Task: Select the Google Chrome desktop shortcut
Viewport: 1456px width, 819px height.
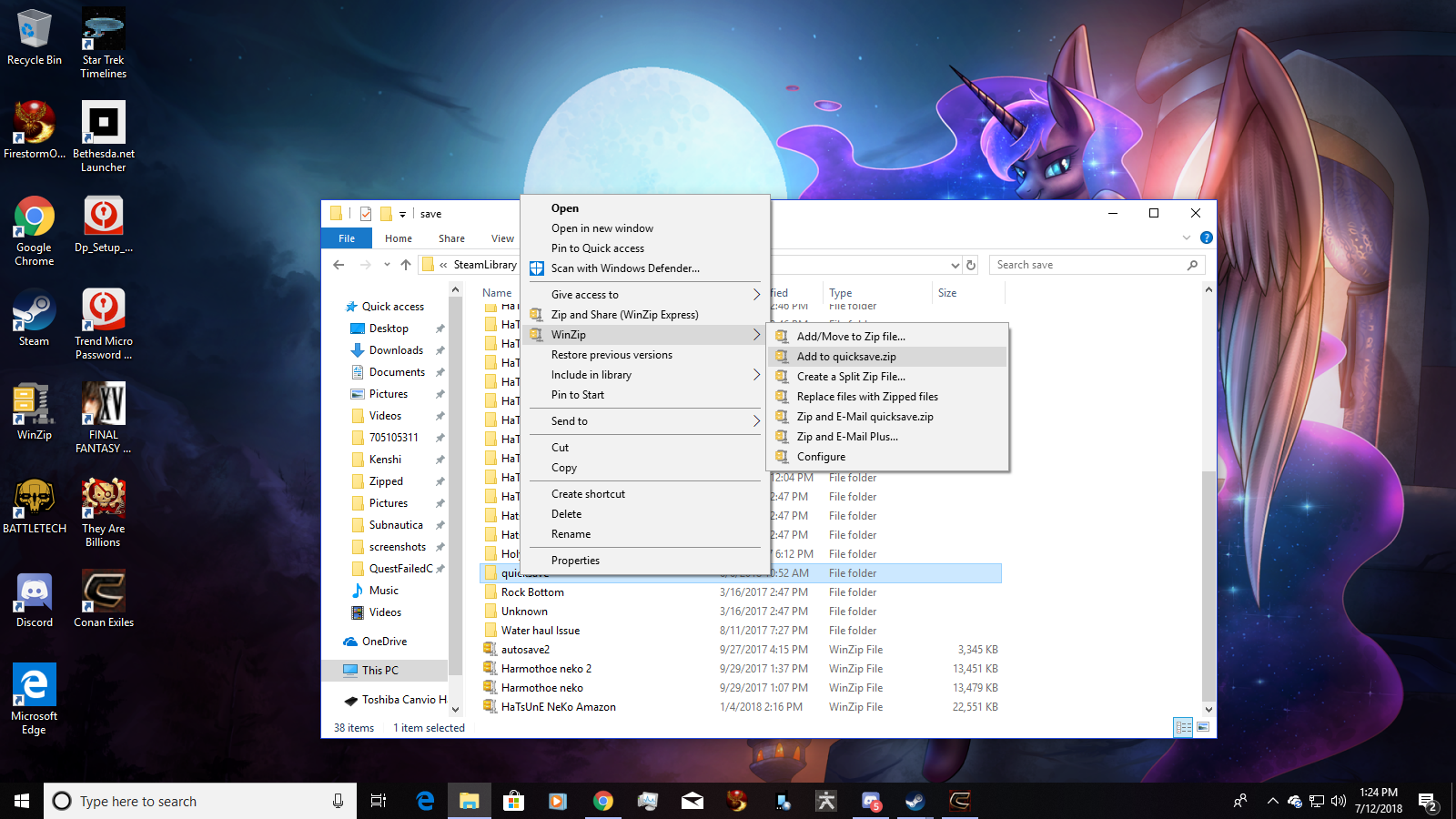Action: pos(35,230)
